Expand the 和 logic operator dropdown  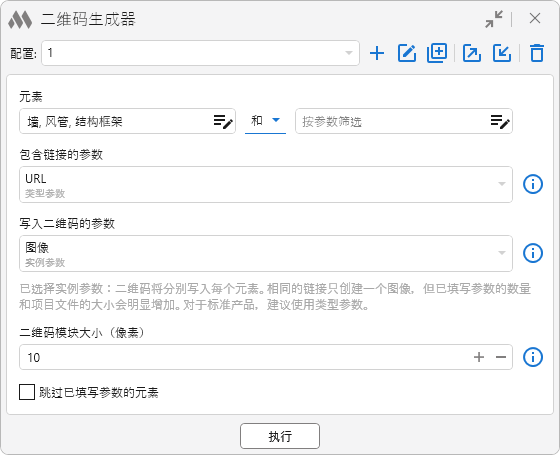coord(265,121)
